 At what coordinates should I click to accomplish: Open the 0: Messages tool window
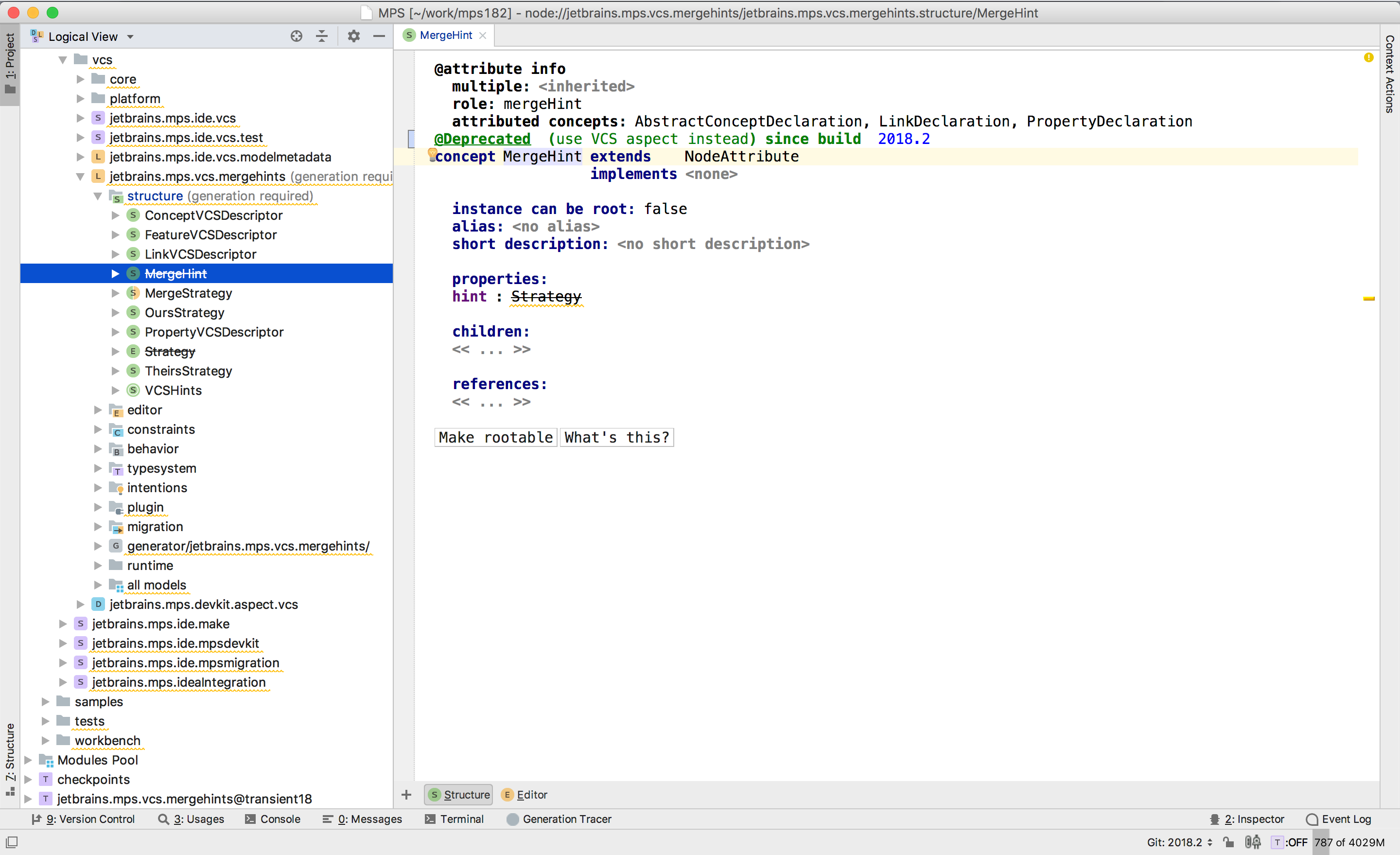click(362, 819)
